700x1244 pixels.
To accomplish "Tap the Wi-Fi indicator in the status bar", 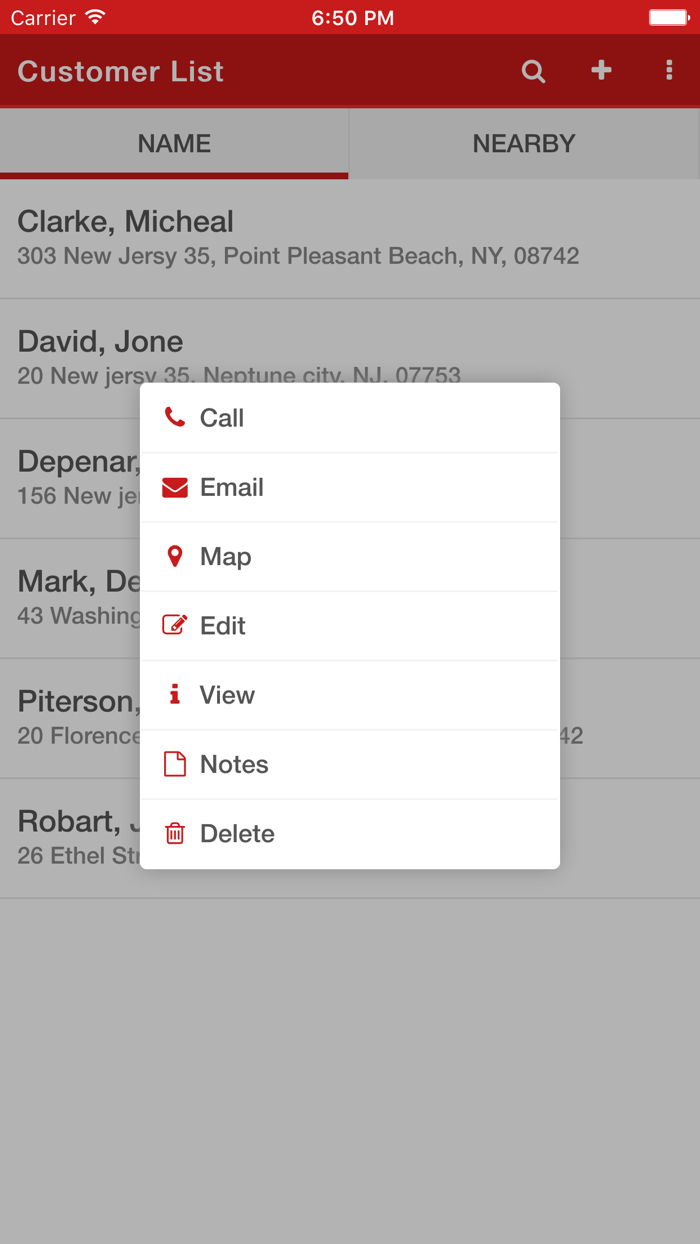I will [93, 16].
